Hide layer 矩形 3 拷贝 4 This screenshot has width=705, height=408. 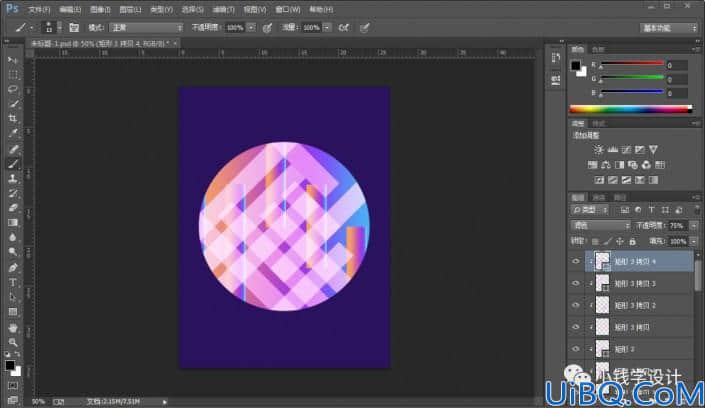576,261
